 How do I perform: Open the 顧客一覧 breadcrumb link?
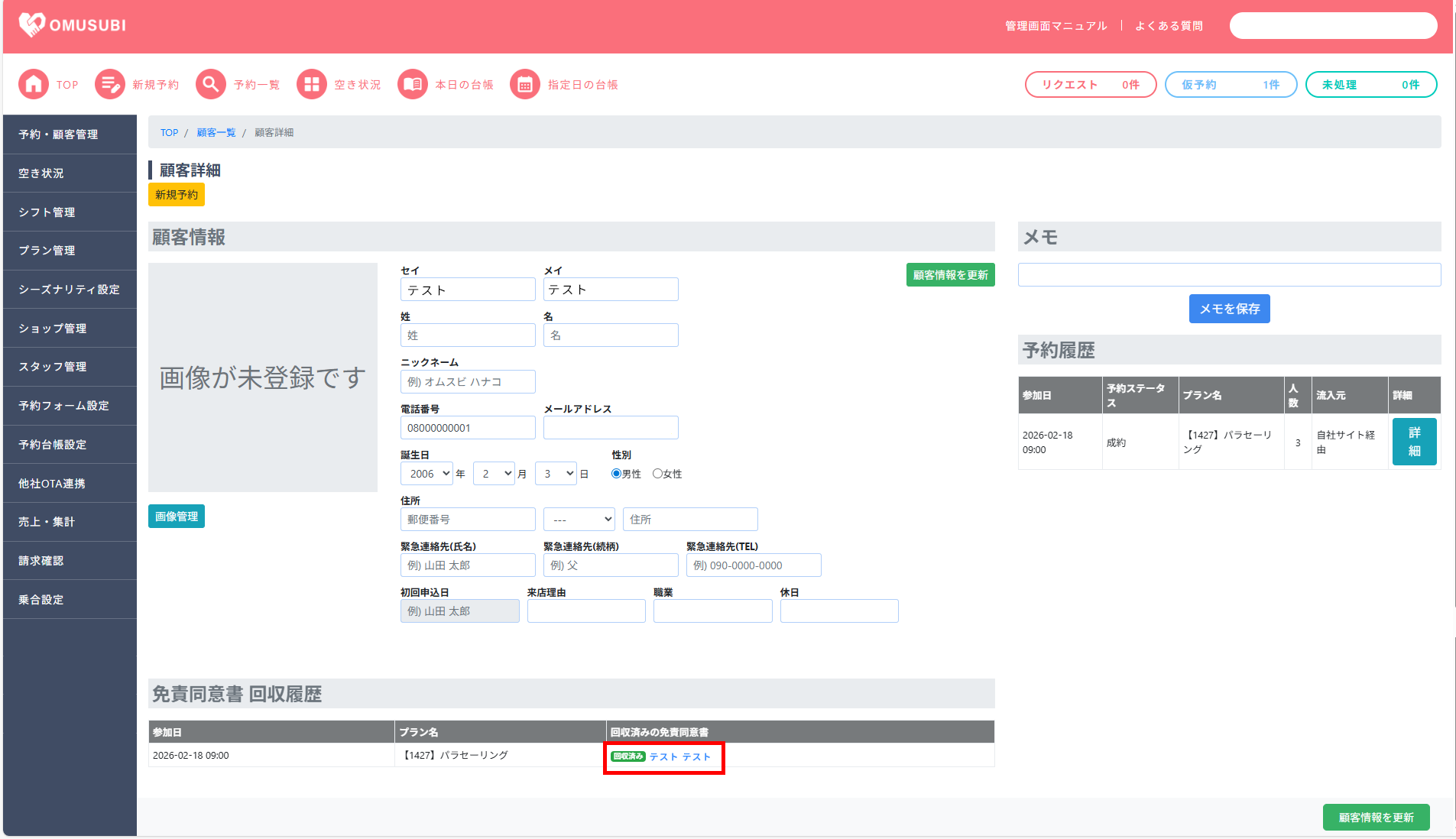click(x=216, y=133)
